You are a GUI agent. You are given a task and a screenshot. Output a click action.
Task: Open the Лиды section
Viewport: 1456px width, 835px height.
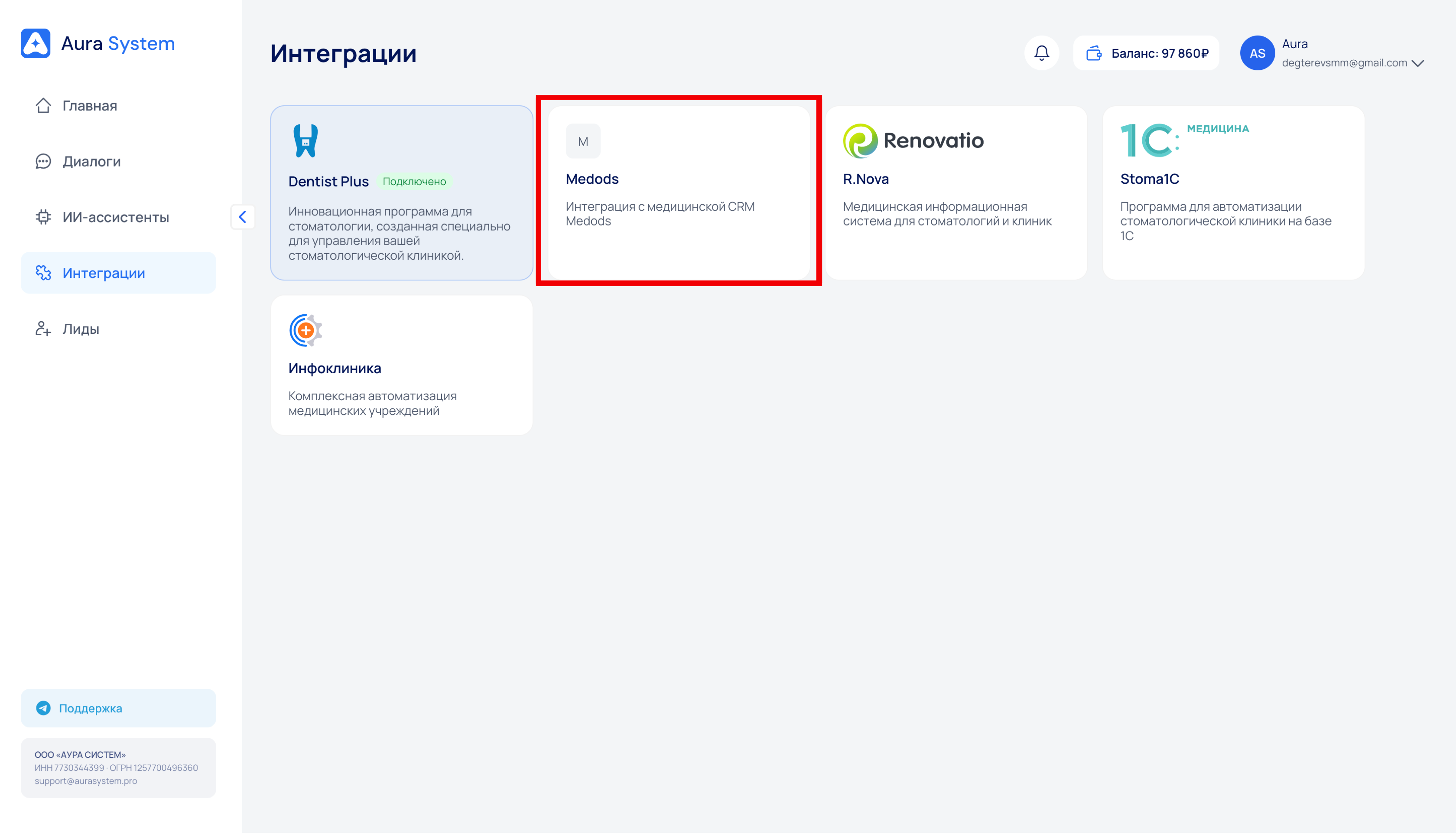pyautogui.click(x=80, y=329)
